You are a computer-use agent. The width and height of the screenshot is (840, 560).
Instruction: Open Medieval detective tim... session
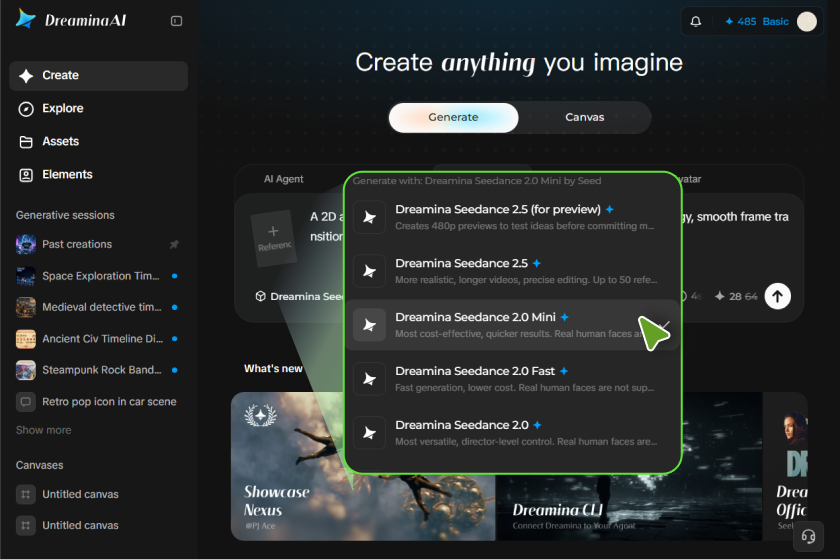(99, 307)
